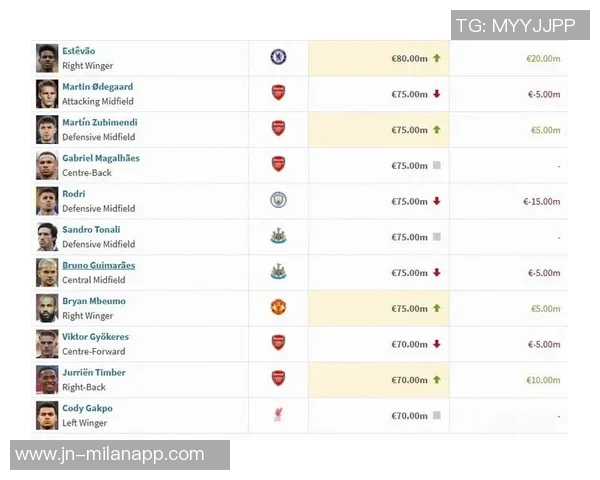The width and height of the screenshot is (600, 480).
Task: Click the Newcastle crest in Sandro Tonali's row
Action: (x=278, y=236)
